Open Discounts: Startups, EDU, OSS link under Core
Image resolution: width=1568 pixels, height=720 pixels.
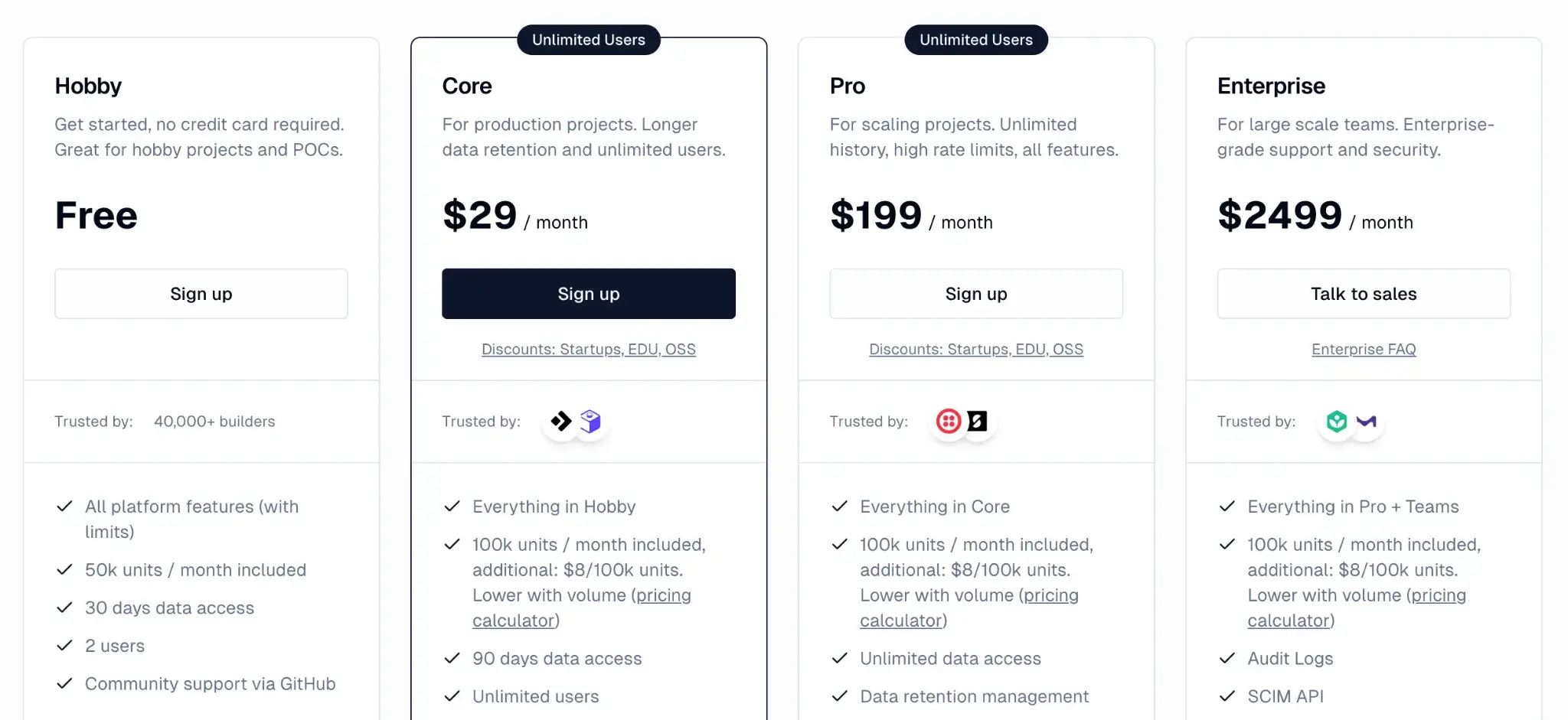[588, 350]
